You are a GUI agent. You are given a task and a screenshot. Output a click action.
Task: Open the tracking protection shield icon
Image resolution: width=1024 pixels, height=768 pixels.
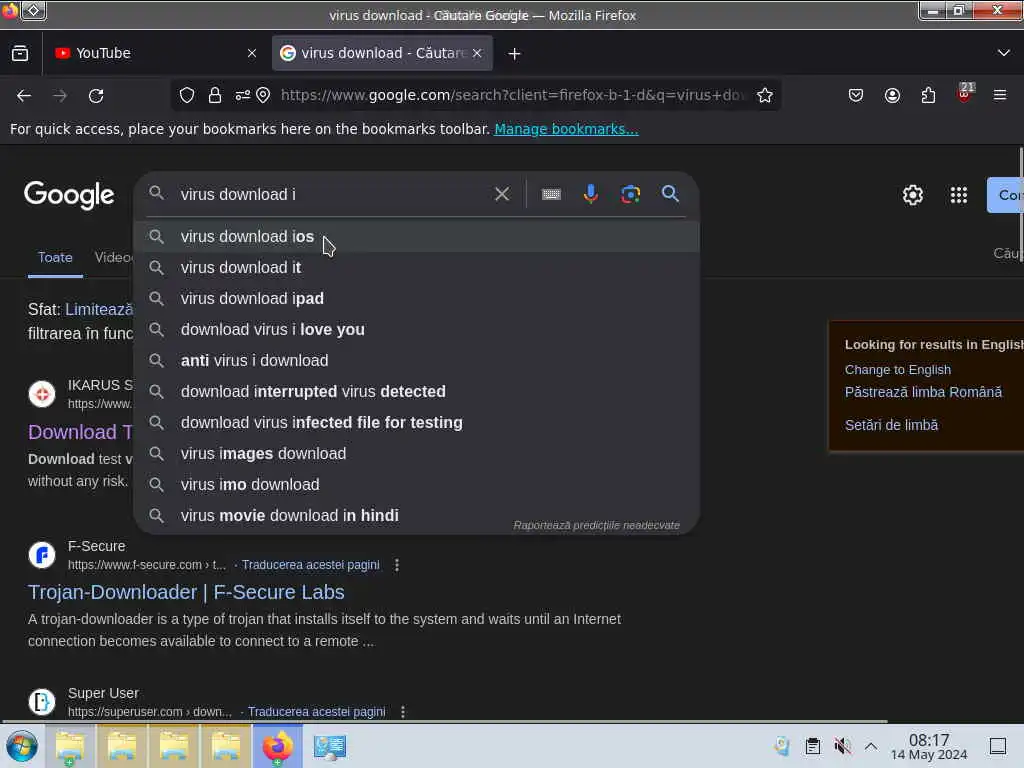pyautogui.click(x=187, y=95)
